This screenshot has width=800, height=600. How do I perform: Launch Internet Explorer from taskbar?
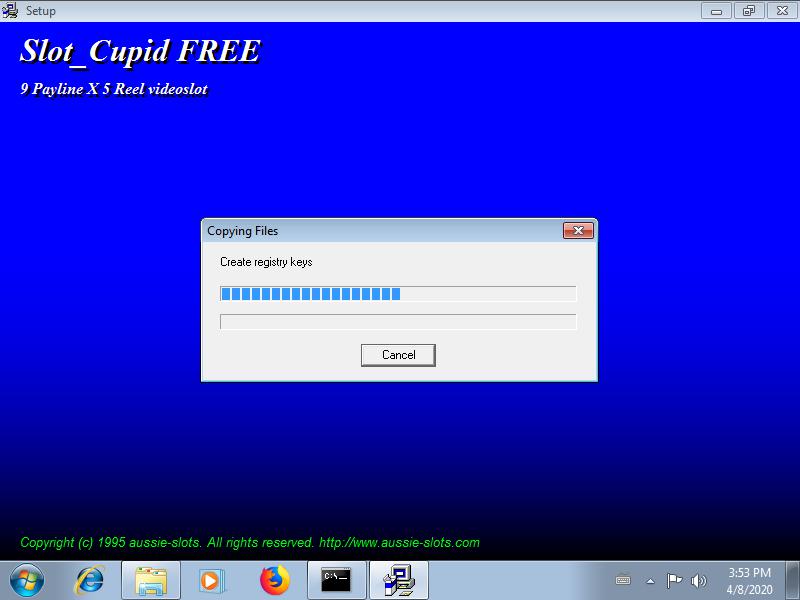point(90,581)
